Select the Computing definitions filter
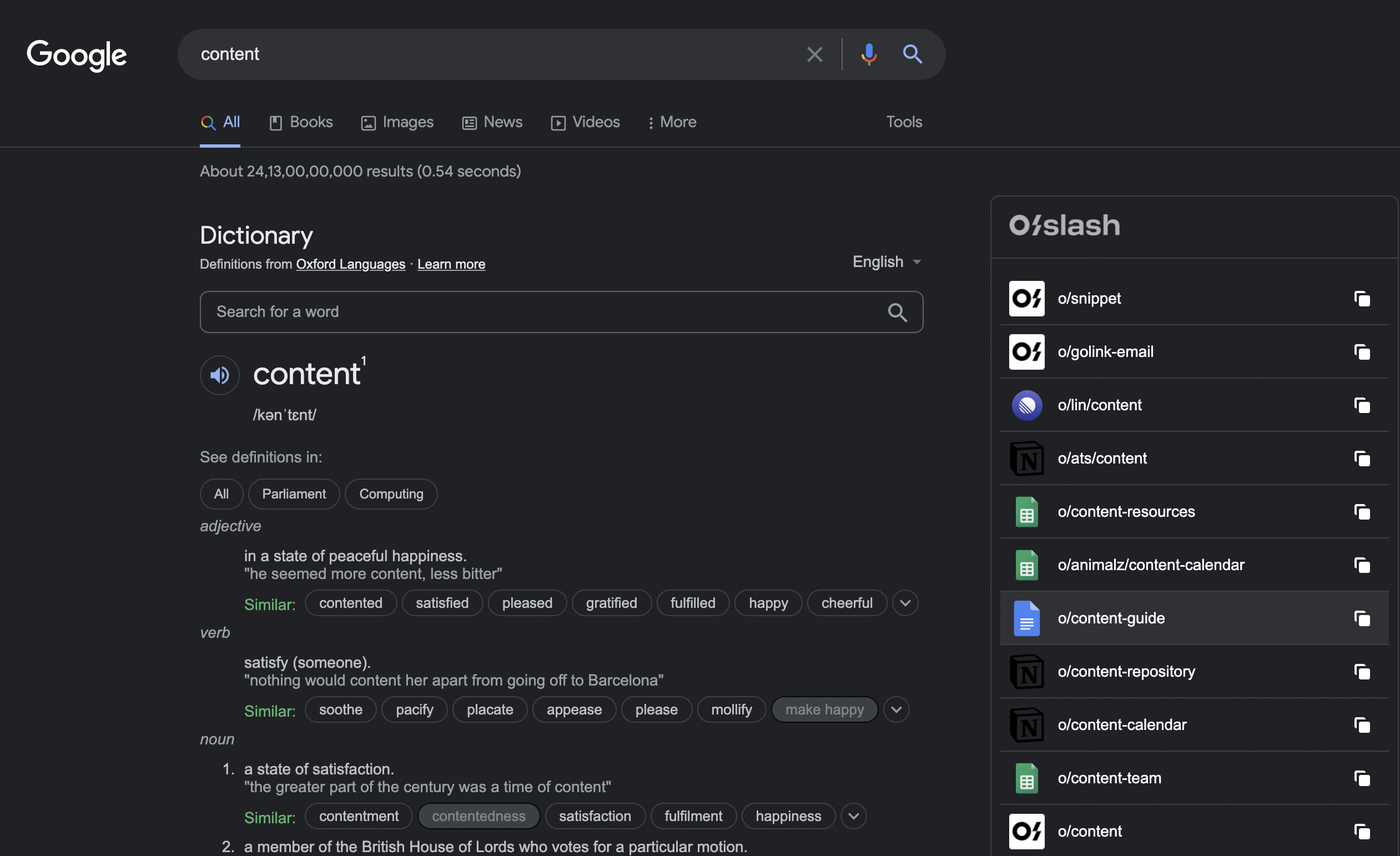This screenshot has height=856, width=1400. (391, 494)
